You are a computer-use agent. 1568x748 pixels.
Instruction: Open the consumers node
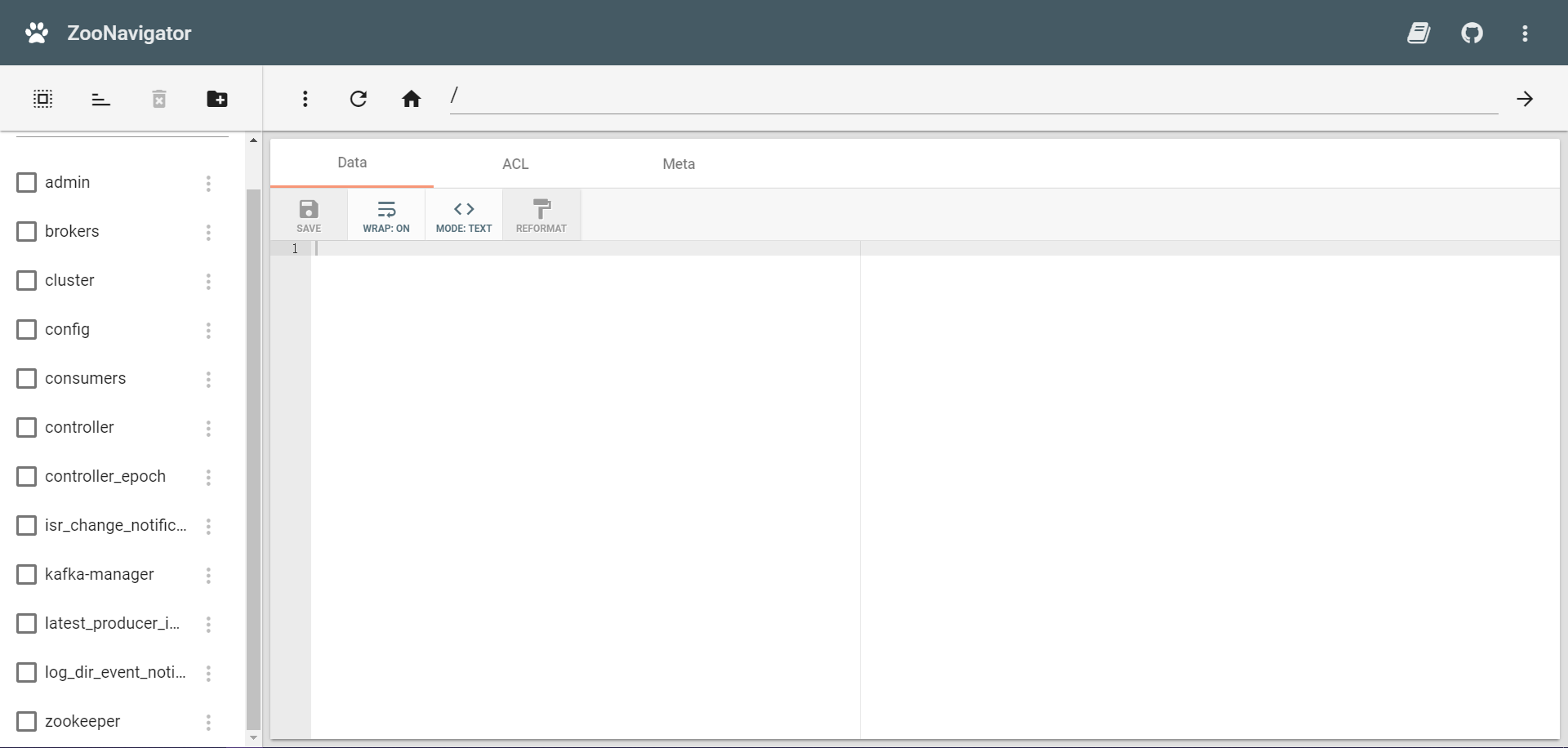85,378
